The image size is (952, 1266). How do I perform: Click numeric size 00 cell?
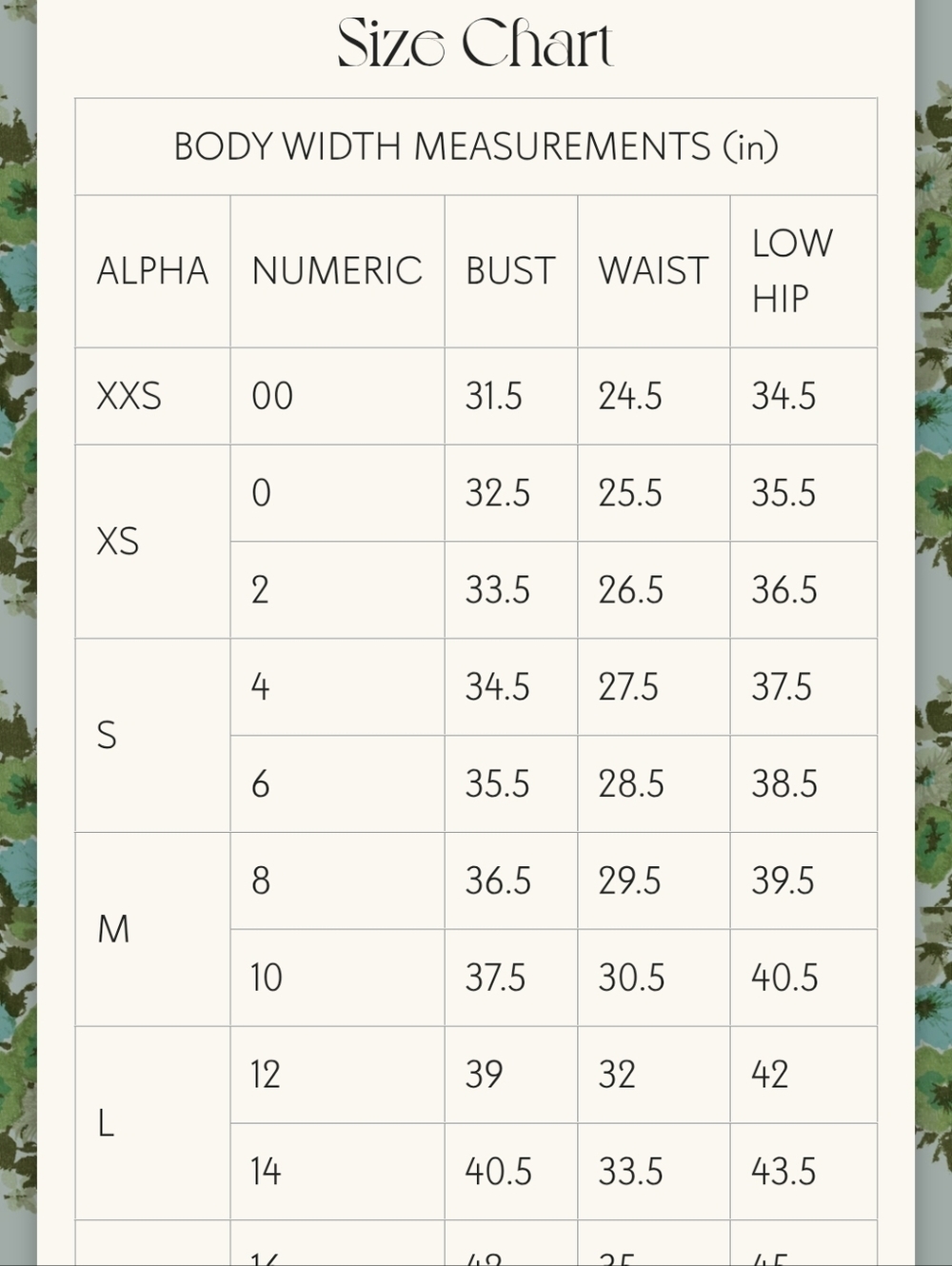point(337,396)
